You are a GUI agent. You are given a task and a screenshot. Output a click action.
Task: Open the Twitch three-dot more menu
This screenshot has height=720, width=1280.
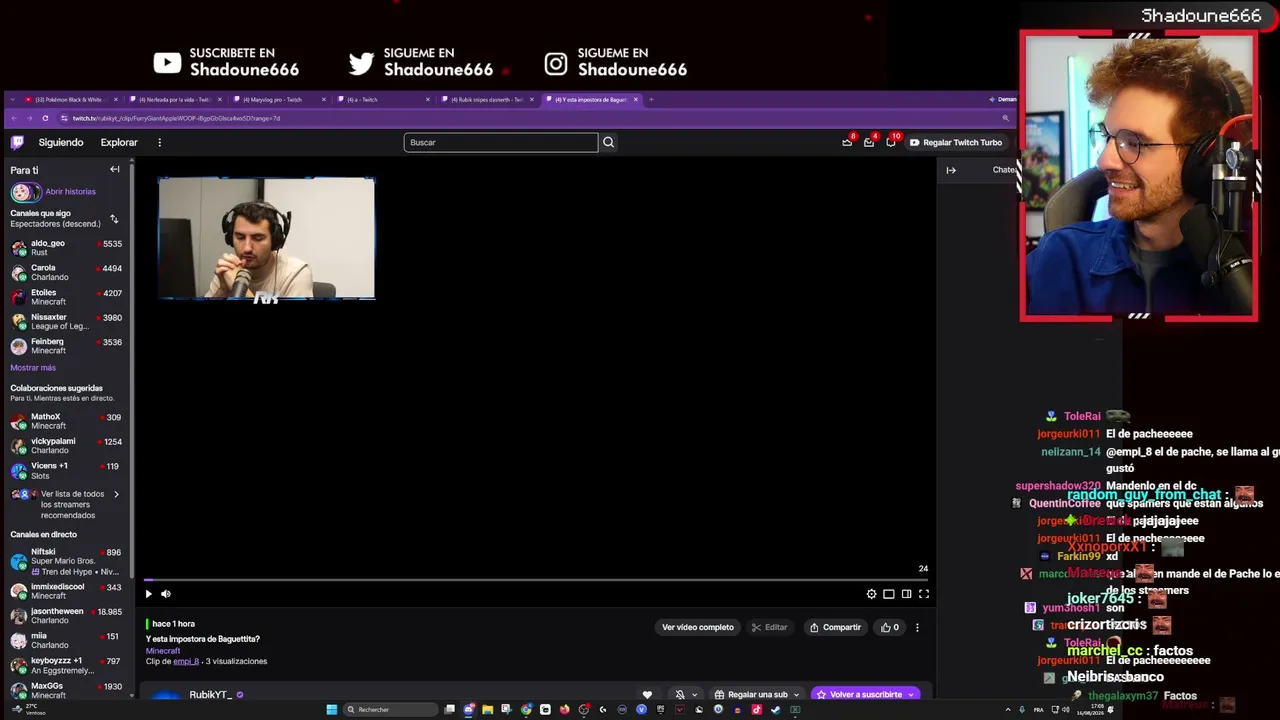coord(159,142)
